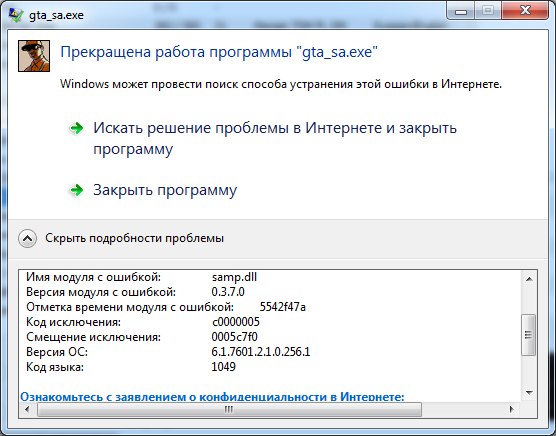Click the CJ character program icon
This screenshot has height=436, width=556.
(34, 56)
